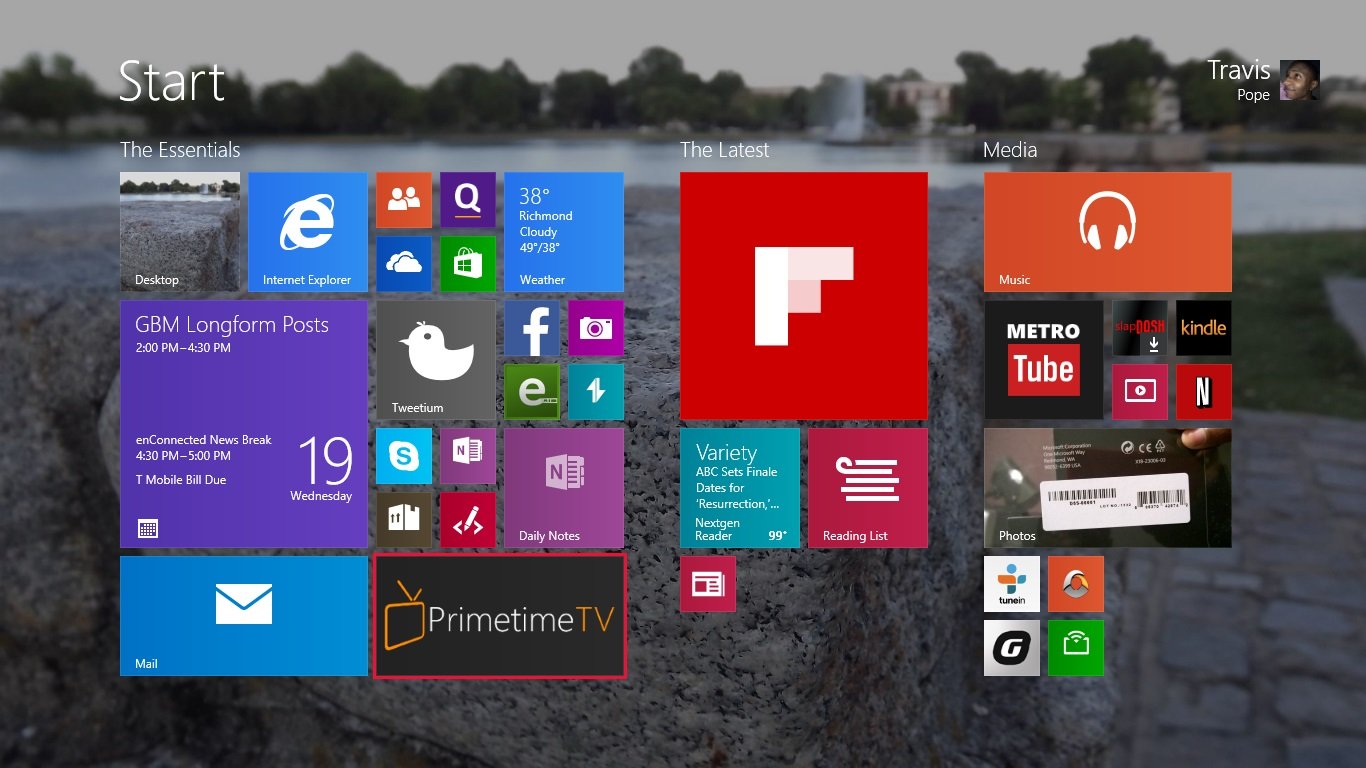Open the Desktop tile

180,232
